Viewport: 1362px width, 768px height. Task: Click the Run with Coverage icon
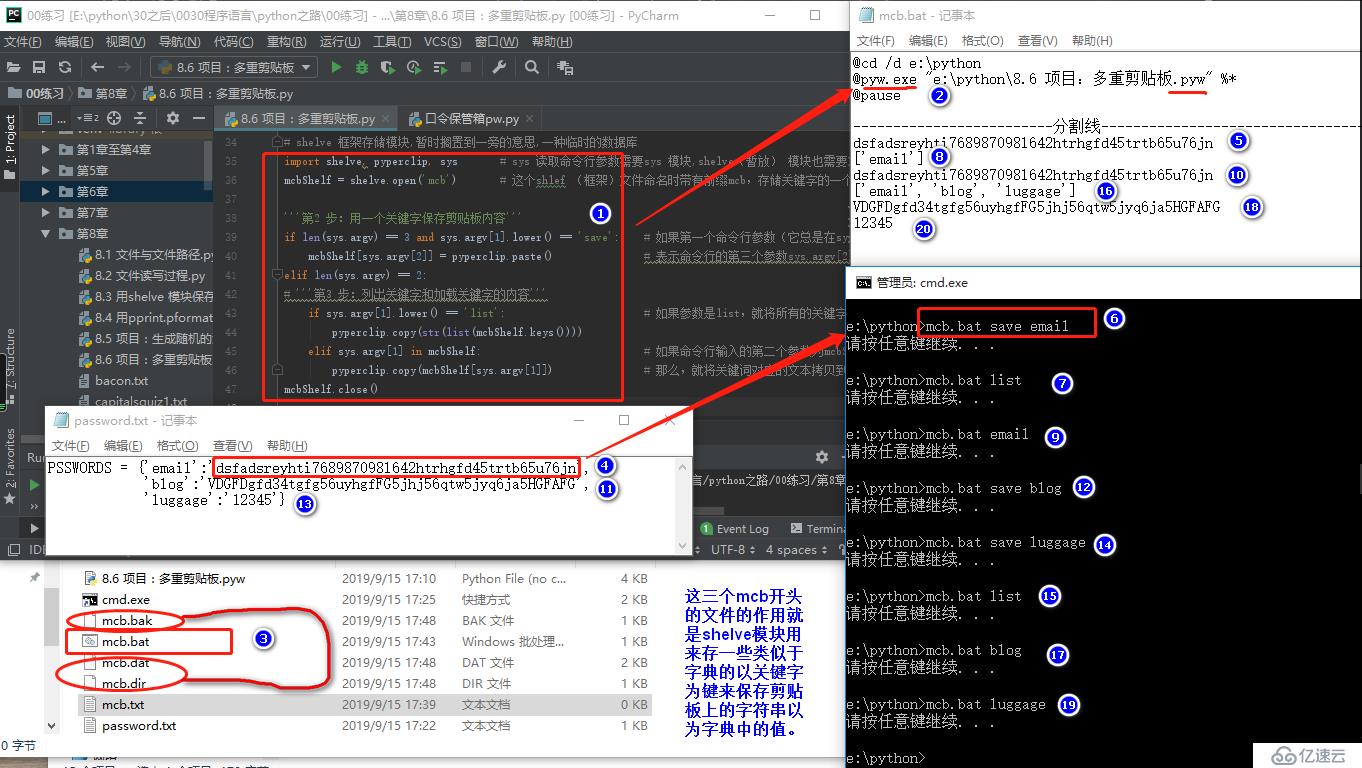tap(388, 67)
